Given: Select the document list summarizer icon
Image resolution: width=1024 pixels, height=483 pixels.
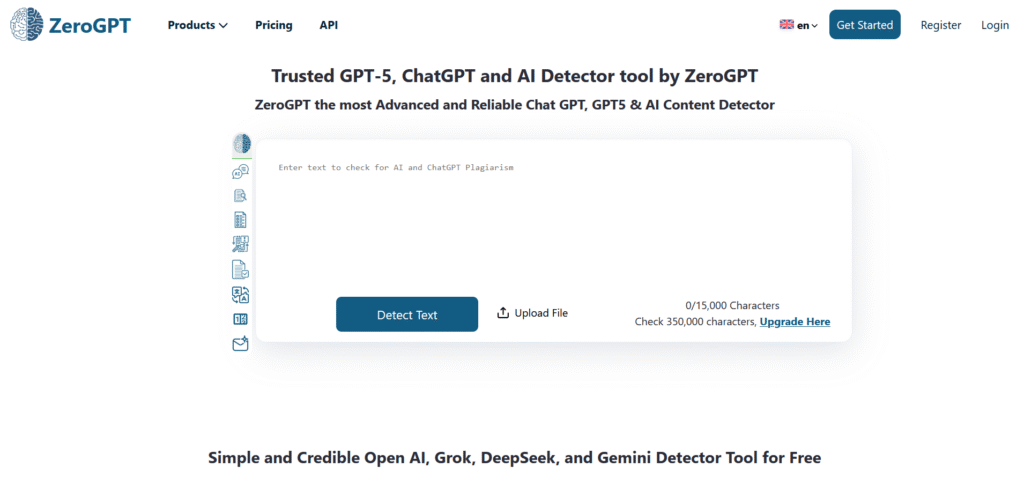Looking at the screenshot, I should click(241, 220).
